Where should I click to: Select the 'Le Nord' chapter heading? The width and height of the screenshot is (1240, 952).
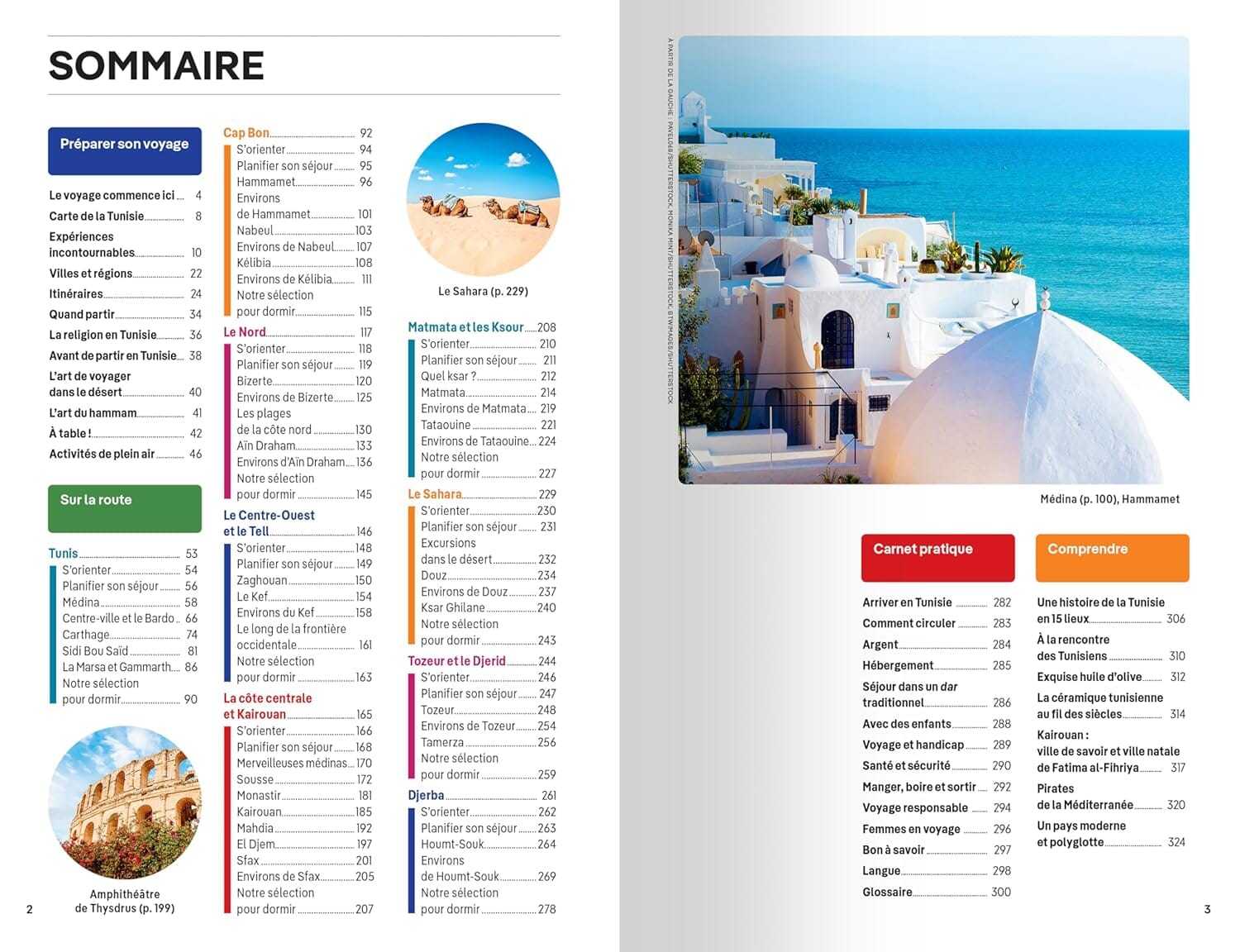pyautogui.click(x=240, y=332)
